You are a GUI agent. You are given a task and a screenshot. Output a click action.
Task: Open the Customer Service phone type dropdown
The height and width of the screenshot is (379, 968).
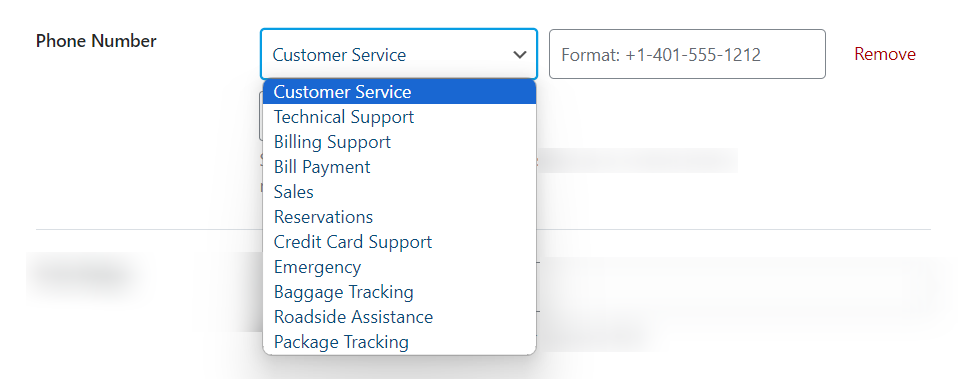(x=399, y=54)
